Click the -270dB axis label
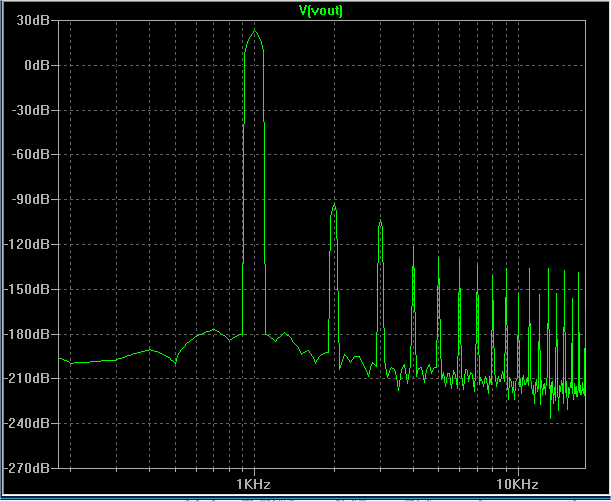This screenshot has height=501, width=611. click(x=26, y=467)
